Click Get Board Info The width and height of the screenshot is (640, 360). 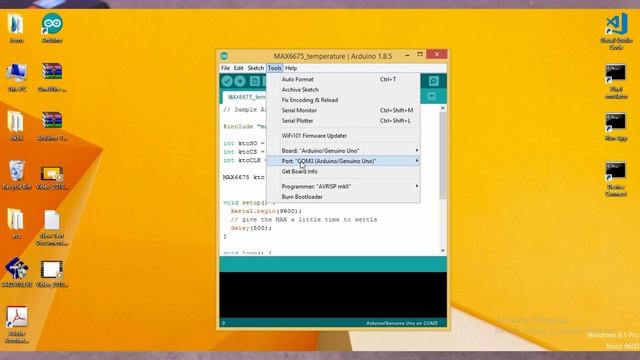pyautogui.click(x=343, y=171)
